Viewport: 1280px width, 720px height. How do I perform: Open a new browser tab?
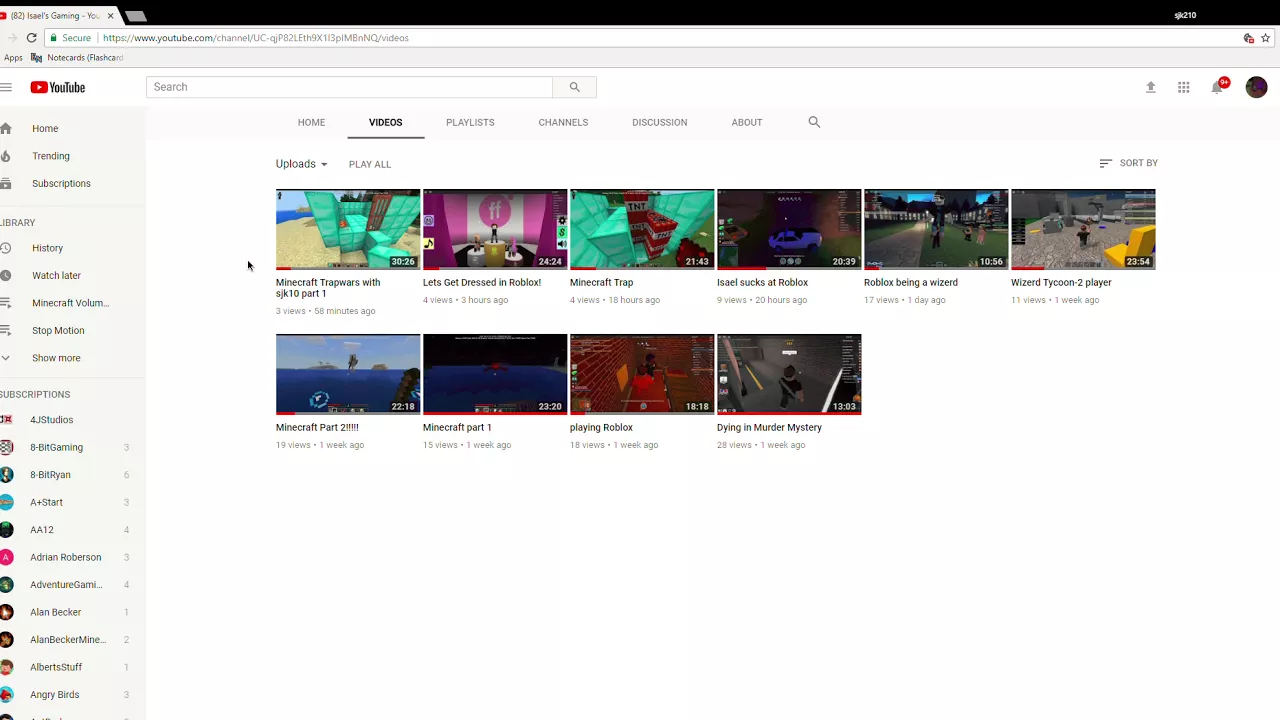pos(136,16)
